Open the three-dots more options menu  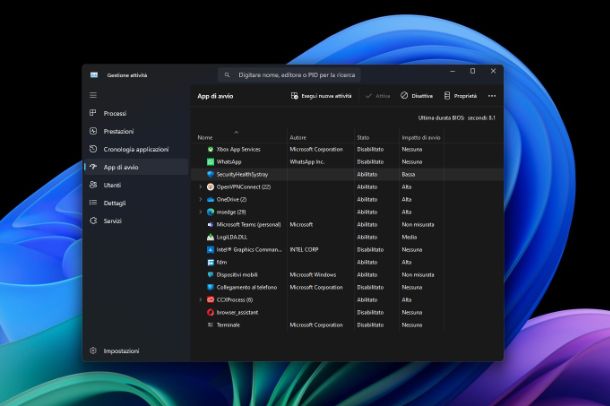492,96
